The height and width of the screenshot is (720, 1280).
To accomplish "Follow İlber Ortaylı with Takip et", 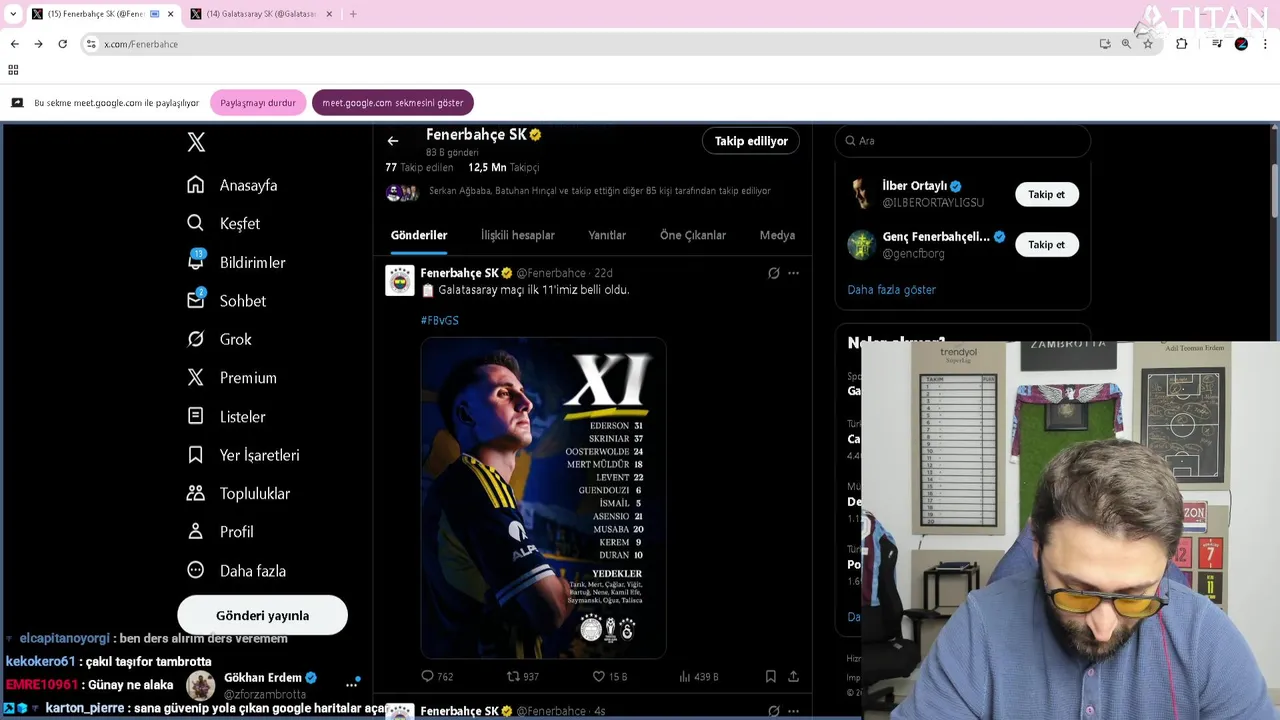I will (1047, 194).
